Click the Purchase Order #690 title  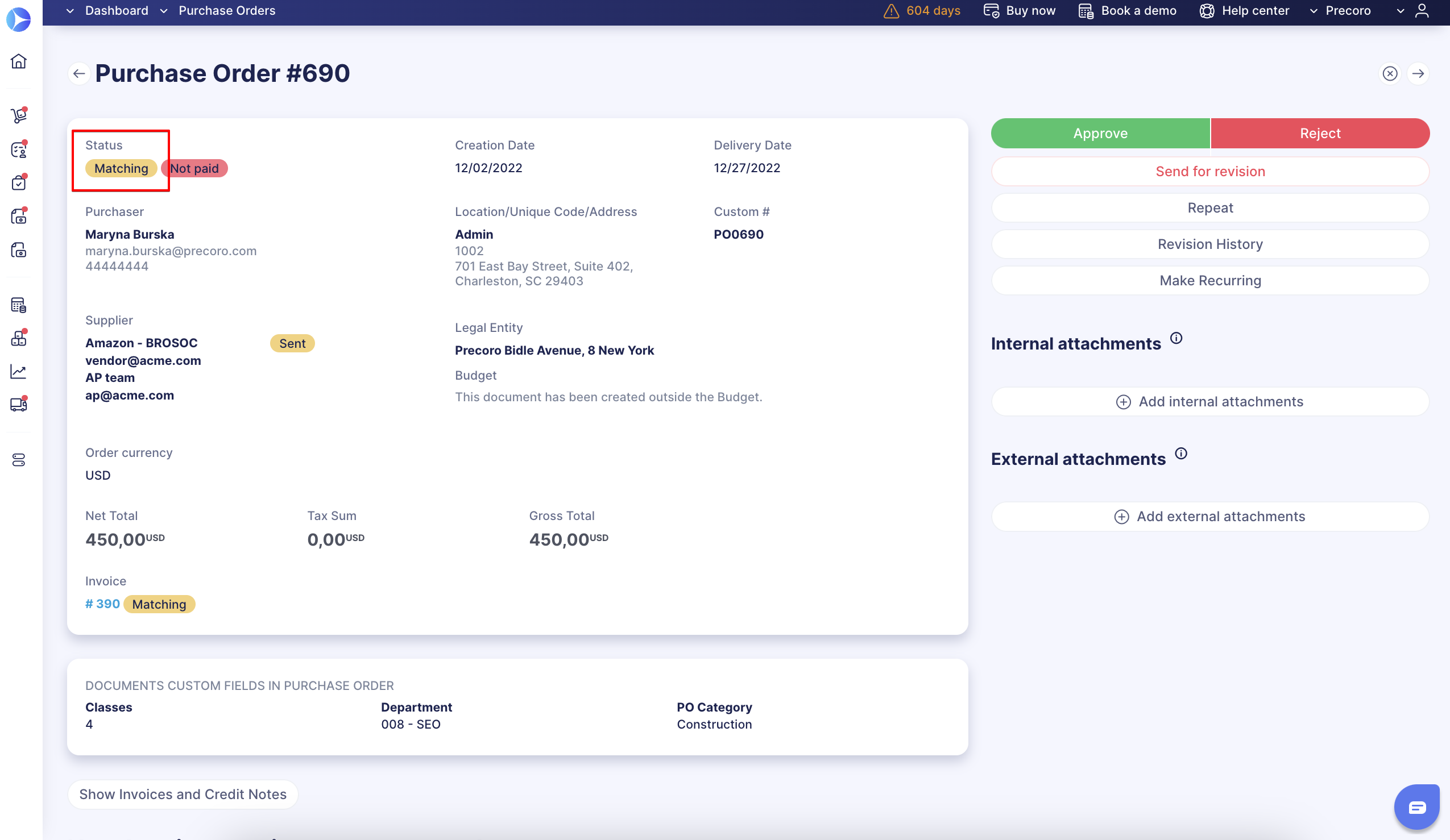[x=222, y=73]
